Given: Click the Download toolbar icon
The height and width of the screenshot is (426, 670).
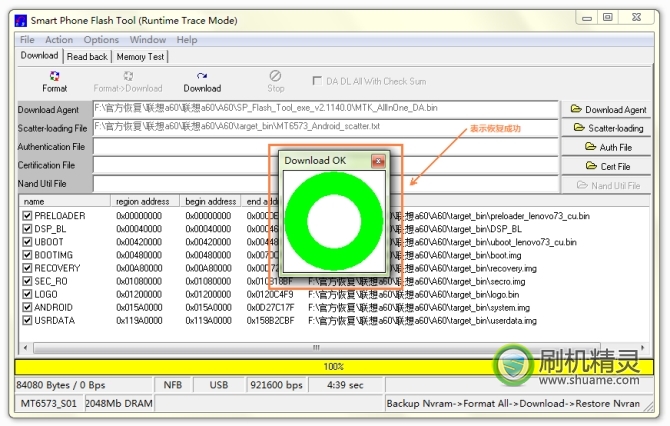Looking at the screenshot, I should point(202,81).
